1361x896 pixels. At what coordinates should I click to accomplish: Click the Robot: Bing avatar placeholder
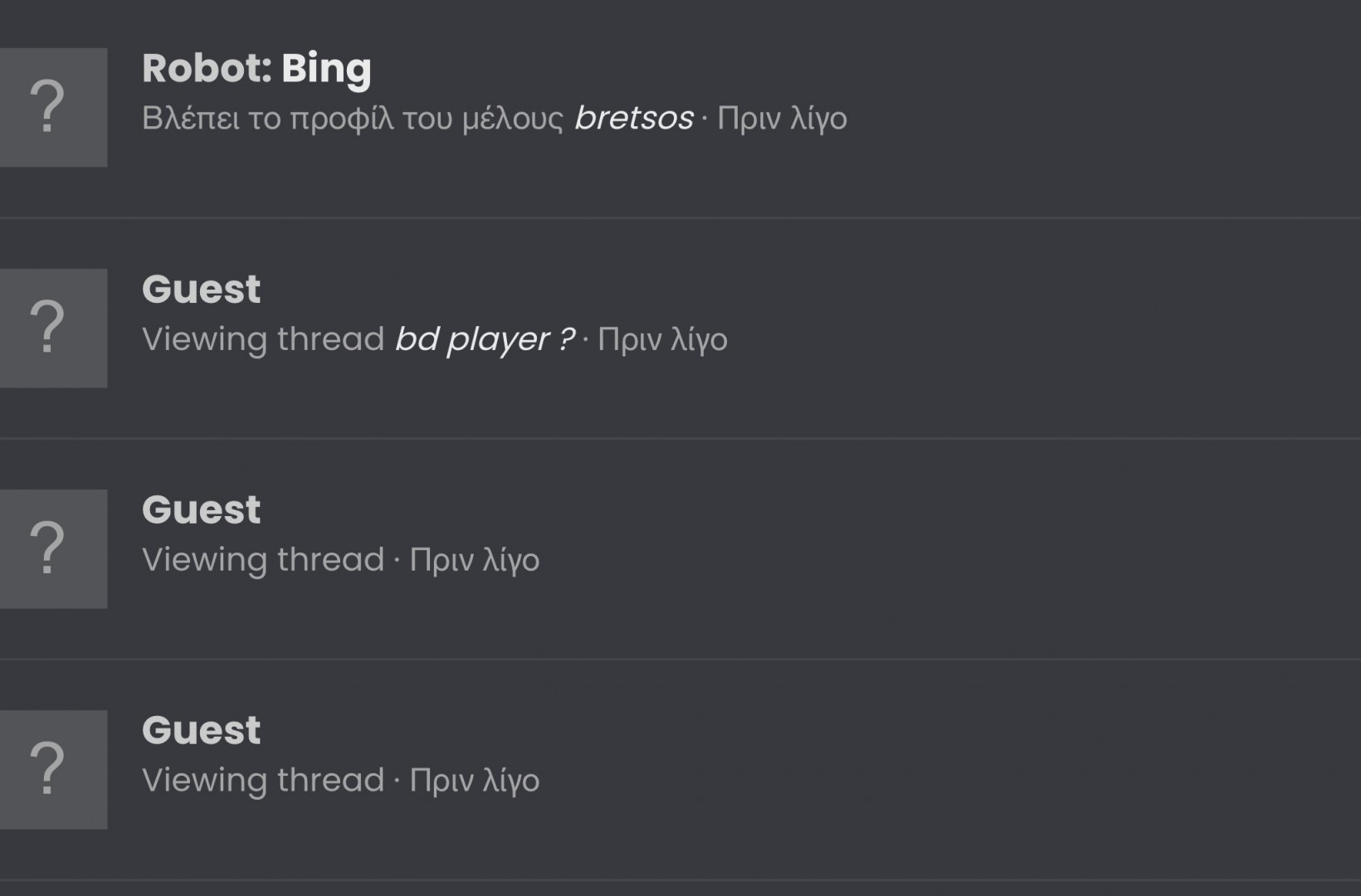[53, 107]
